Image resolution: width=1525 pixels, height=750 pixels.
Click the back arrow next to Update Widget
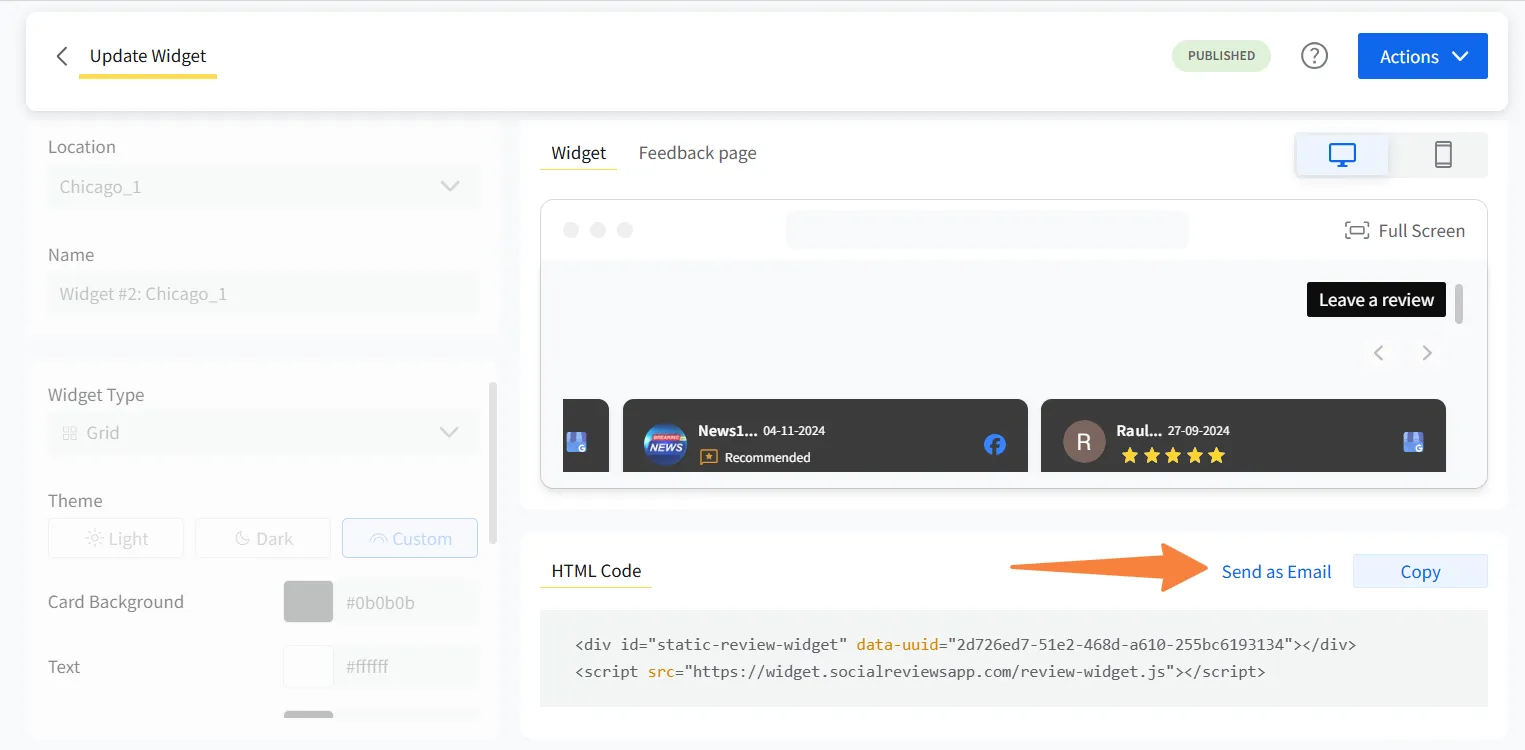tap(62, 56)
